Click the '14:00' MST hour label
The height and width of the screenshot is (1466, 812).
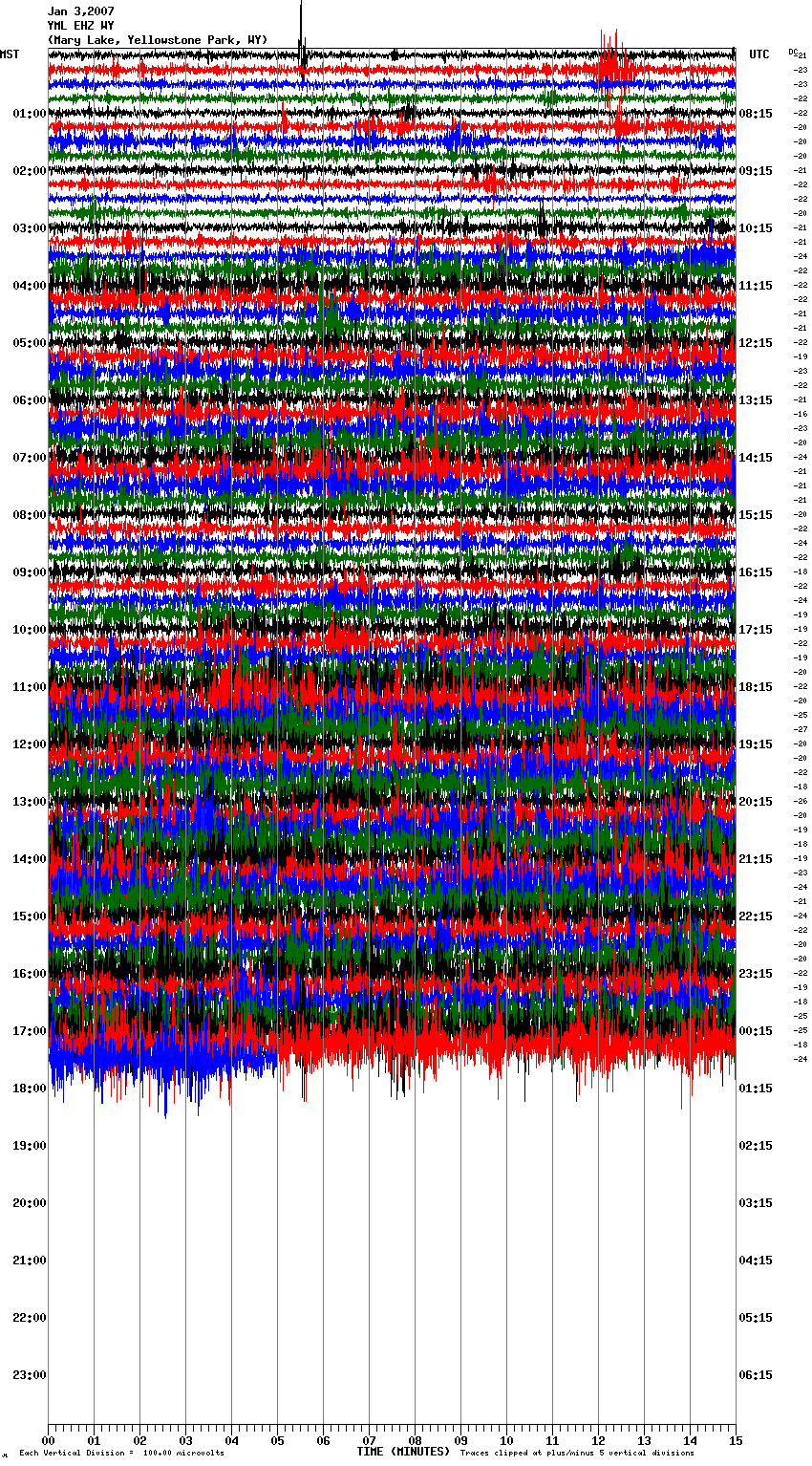(x=30, y=859)
